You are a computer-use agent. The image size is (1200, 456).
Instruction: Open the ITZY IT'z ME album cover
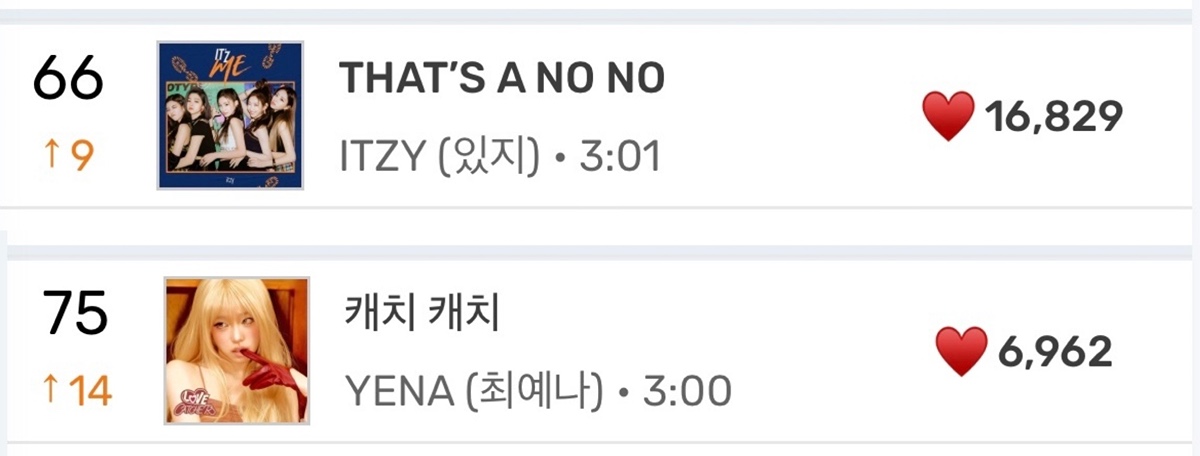pyautogui.click(x=230, y=115)
